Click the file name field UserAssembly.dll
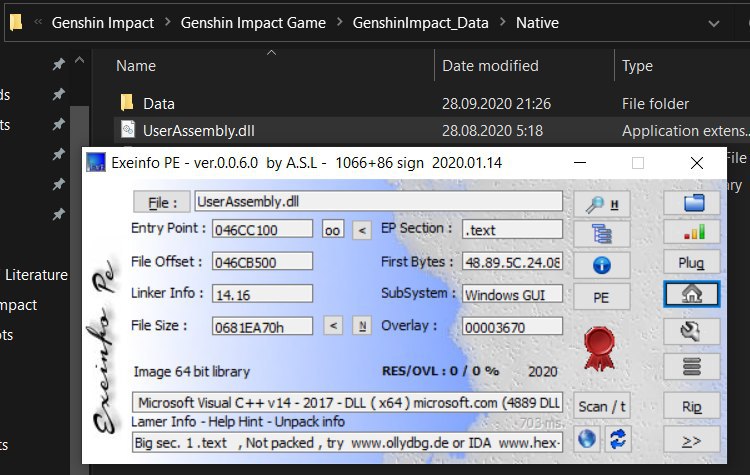The height and width of the screenshot is (475, 750). 378,201
